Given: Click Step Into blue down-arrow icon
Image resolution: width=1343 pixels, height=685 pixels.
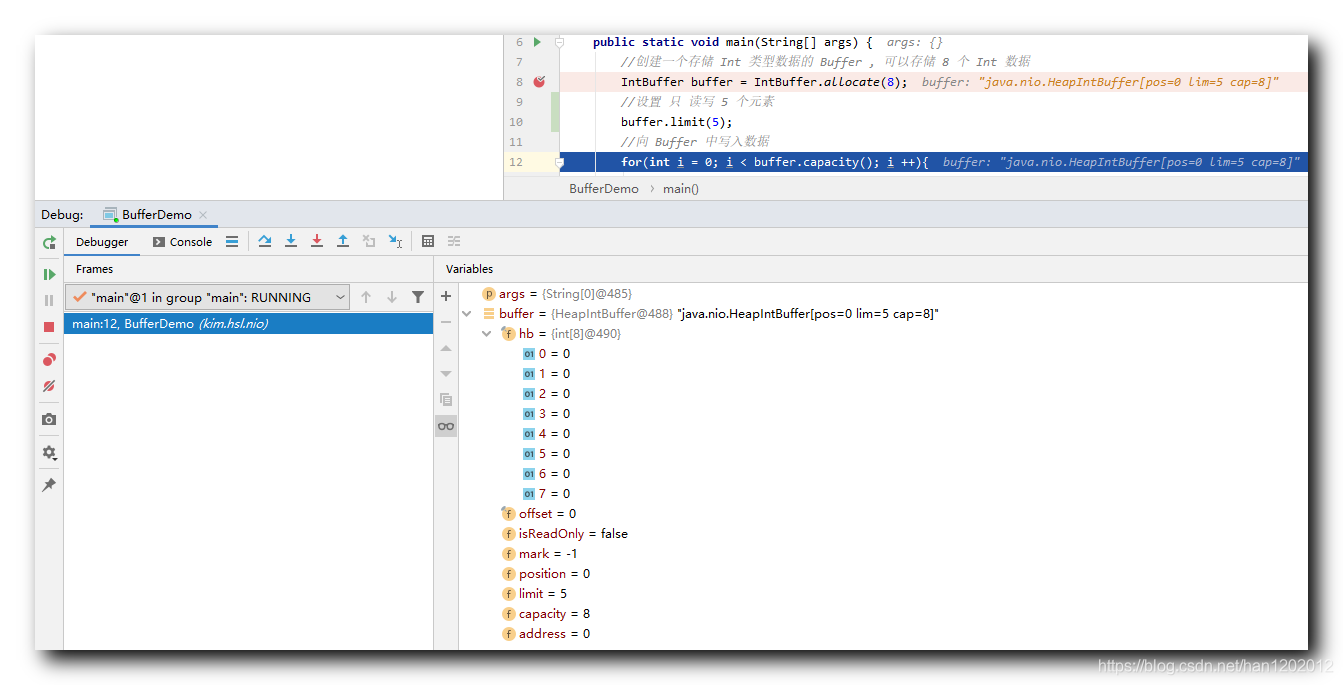Looking at the screenshot, I should pyautogui.click(x=291, y=241).
